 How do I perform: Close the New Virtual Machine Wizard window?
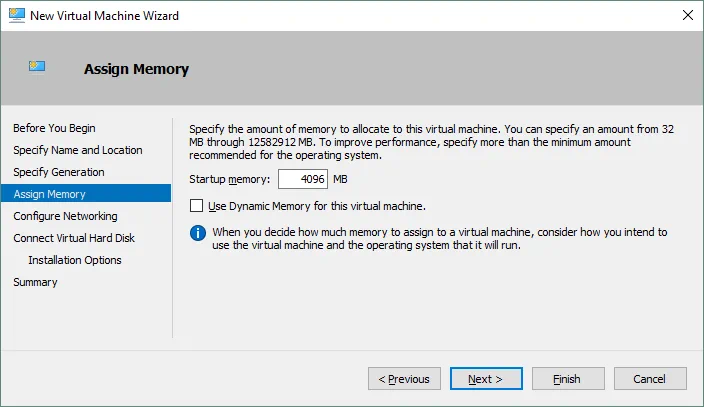688,15
